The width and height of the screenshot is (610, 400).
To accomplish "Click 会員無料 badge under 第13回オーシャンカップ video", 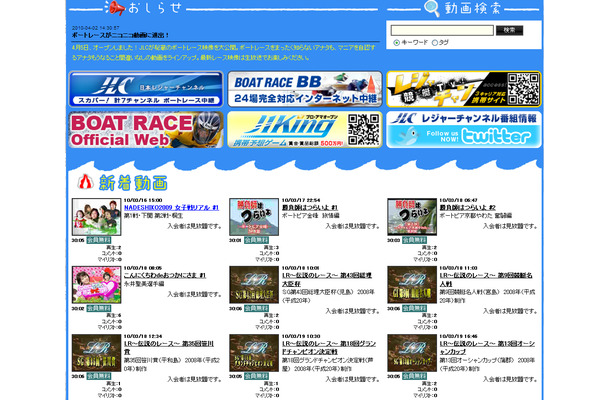I will [414, 376].
